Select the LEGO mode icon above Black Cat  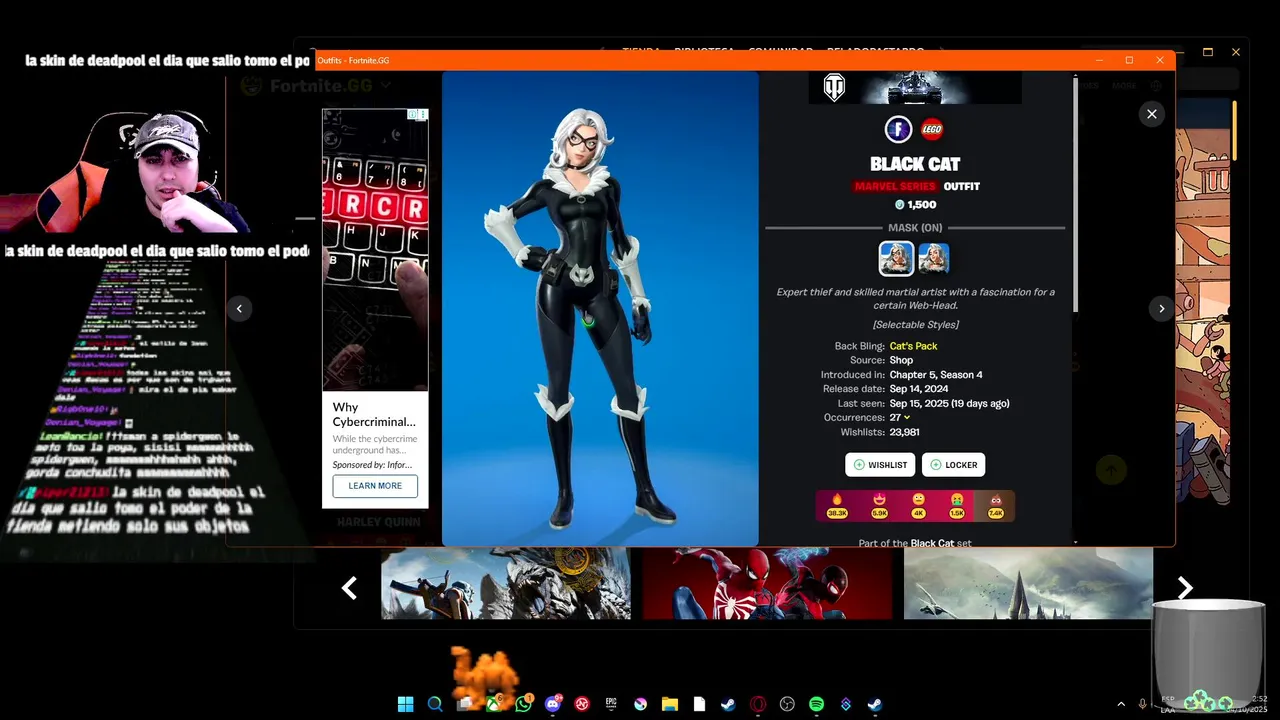tap(932, 129)
